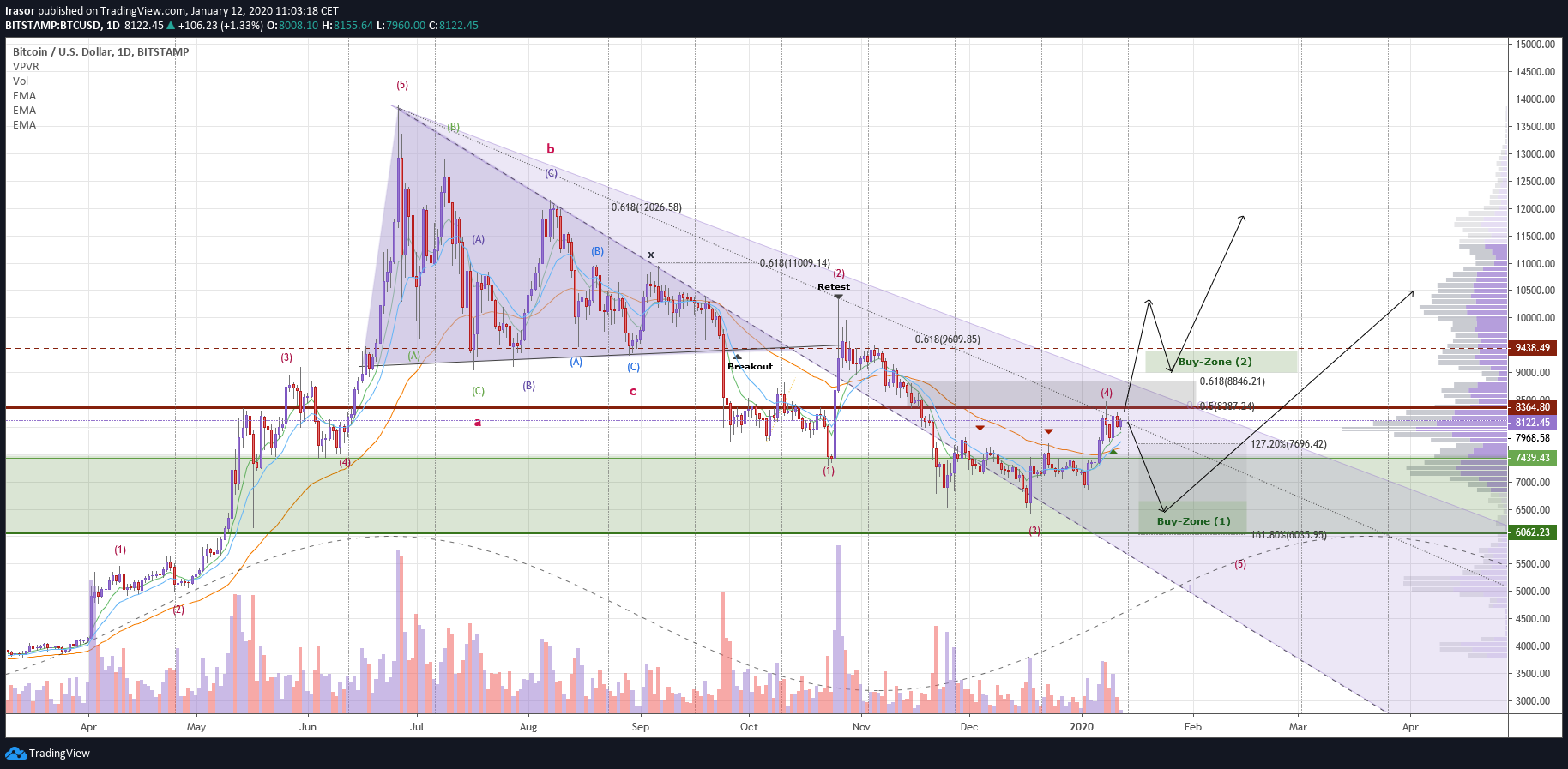
Task: Click the green 7439.43 price label
Action: (x=1533, y=458)
